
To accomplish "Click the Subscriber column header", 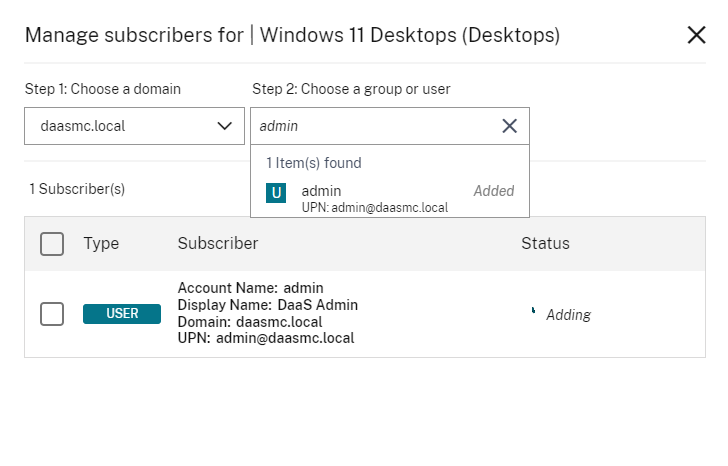I will 218,243.
